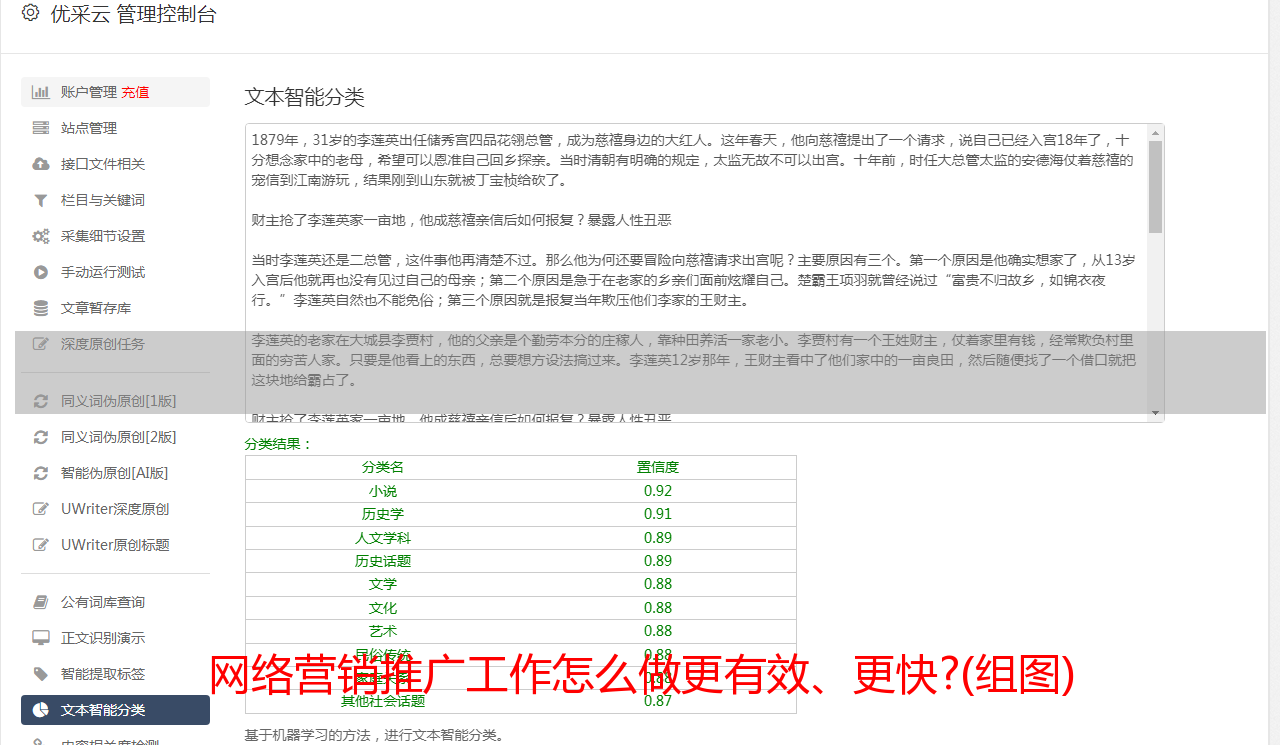
Task: Click the 文本智能分类 page heading
Action: coord(305,97)
